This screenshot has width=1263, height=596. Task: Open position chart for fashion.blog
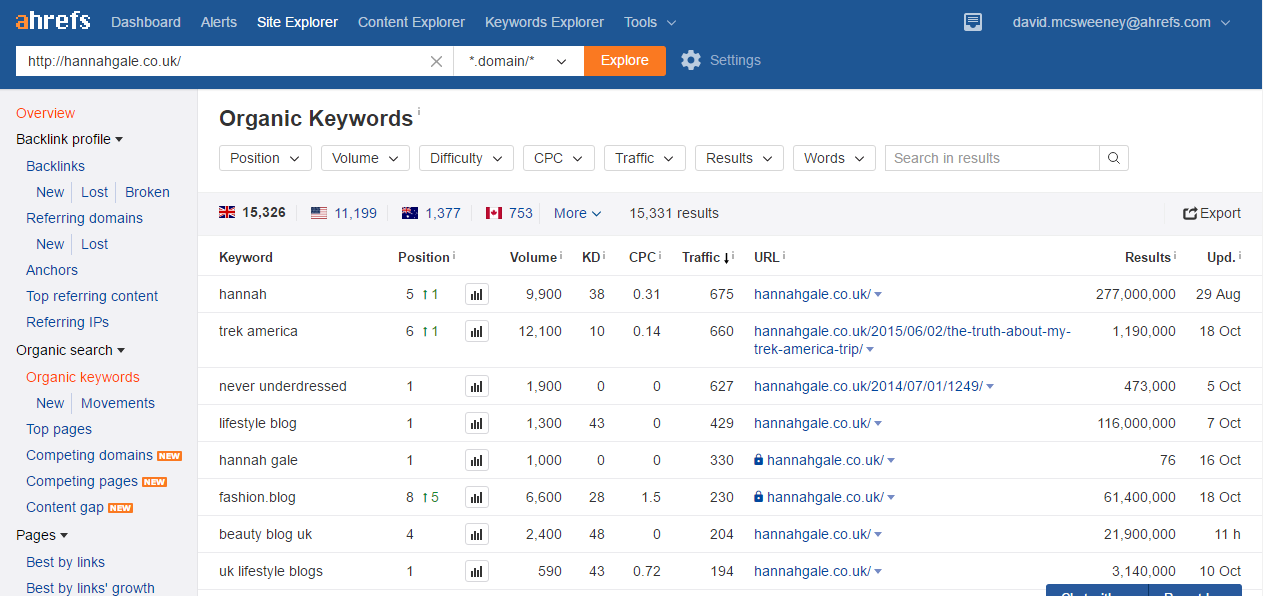[477, 497]
